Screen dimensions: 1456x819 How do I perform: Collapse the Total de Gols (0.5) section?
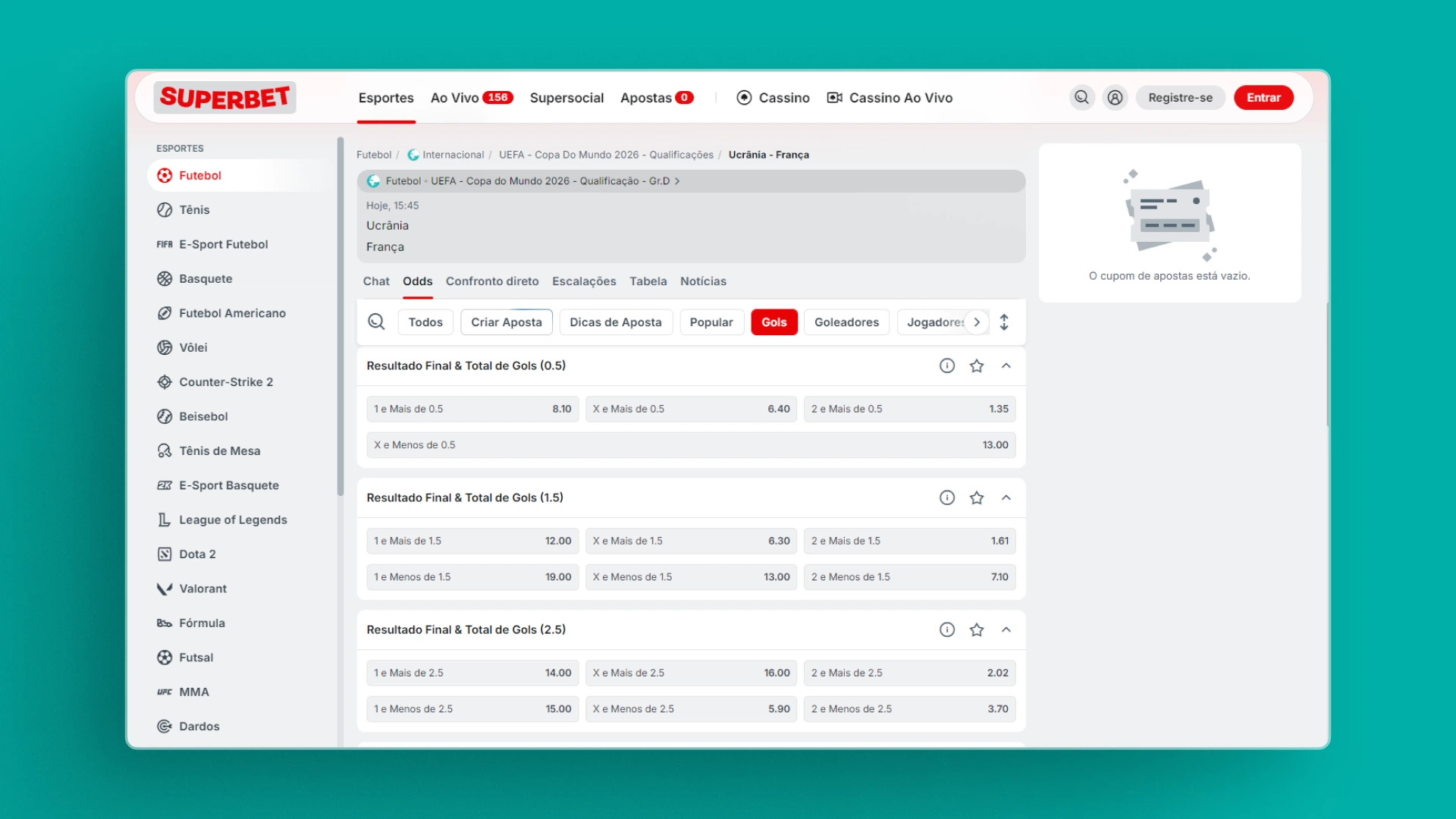click(1006, 366)
